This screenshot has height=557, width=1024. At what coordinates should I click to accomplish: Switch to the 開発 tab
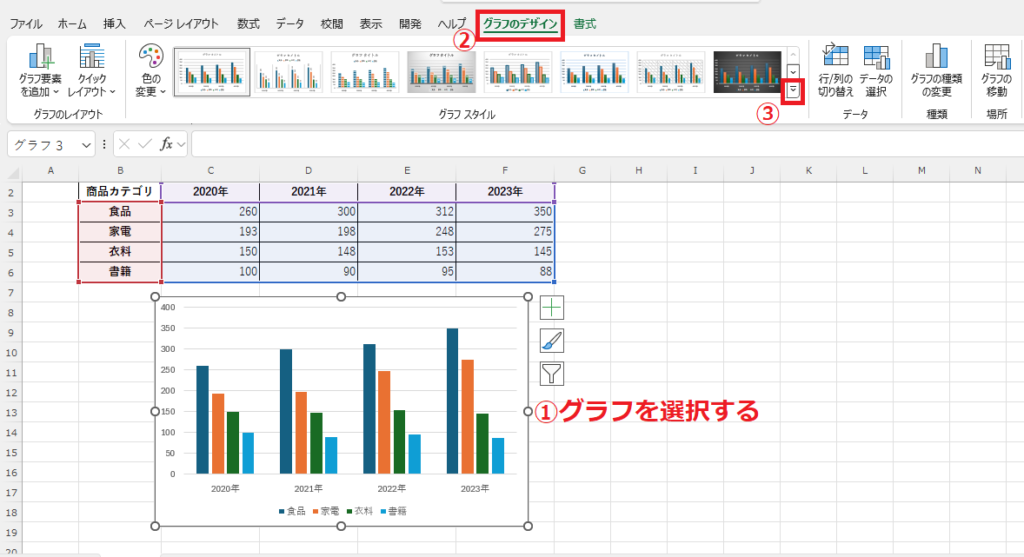410,24
